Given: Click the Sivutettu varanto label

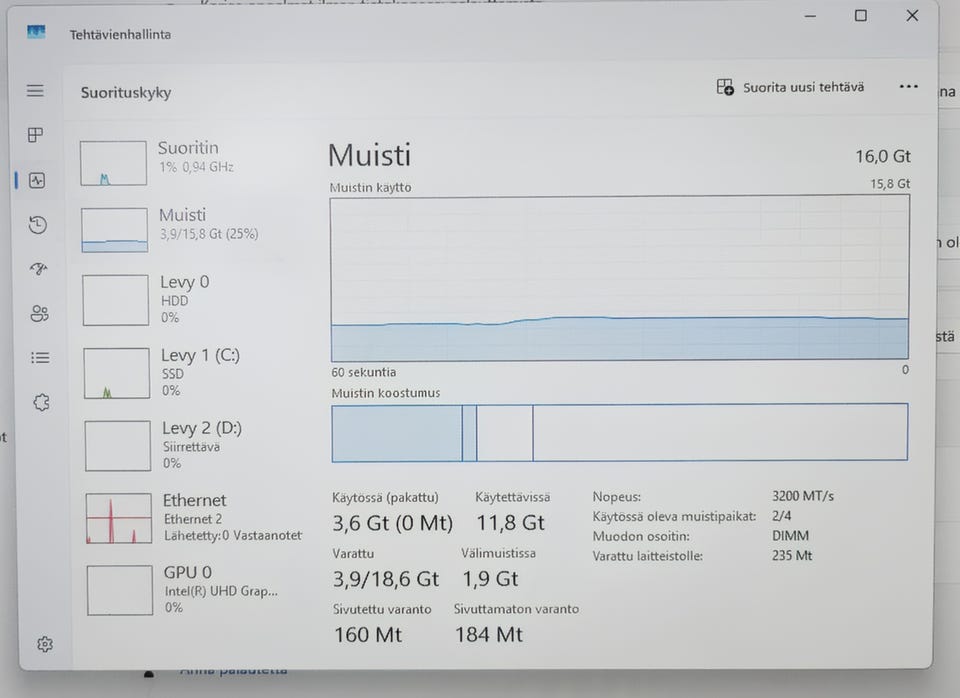Looking at the screenshot, I should pos(382,609).
